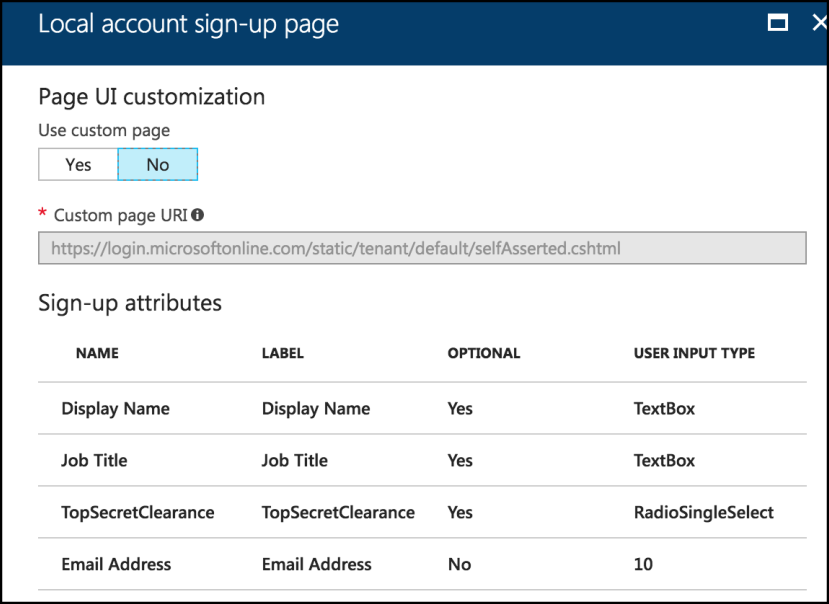The width and height of the screenshot is (829, 604).
Task: Click the Job Title label cell
Action: point(294,460)
